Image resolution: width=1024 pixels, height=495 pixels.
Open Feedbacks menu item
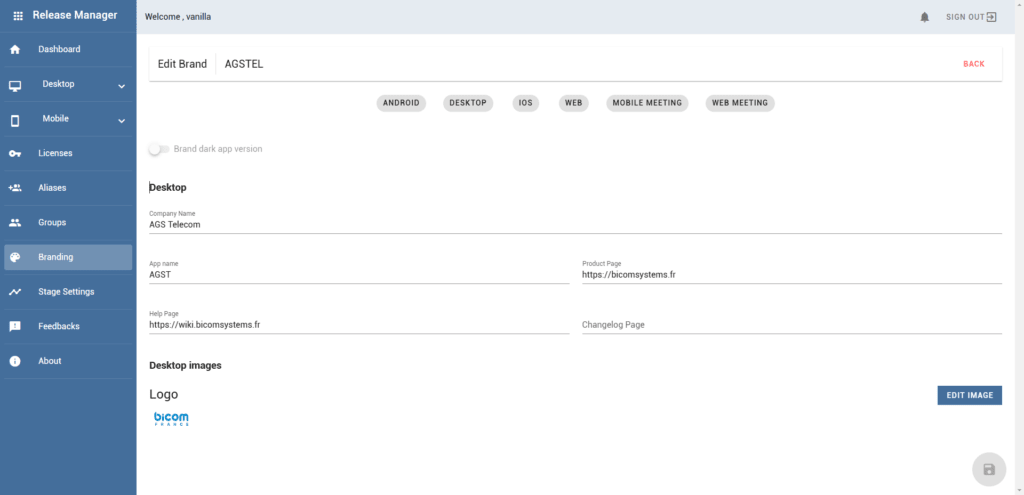[x=68, y=327]
